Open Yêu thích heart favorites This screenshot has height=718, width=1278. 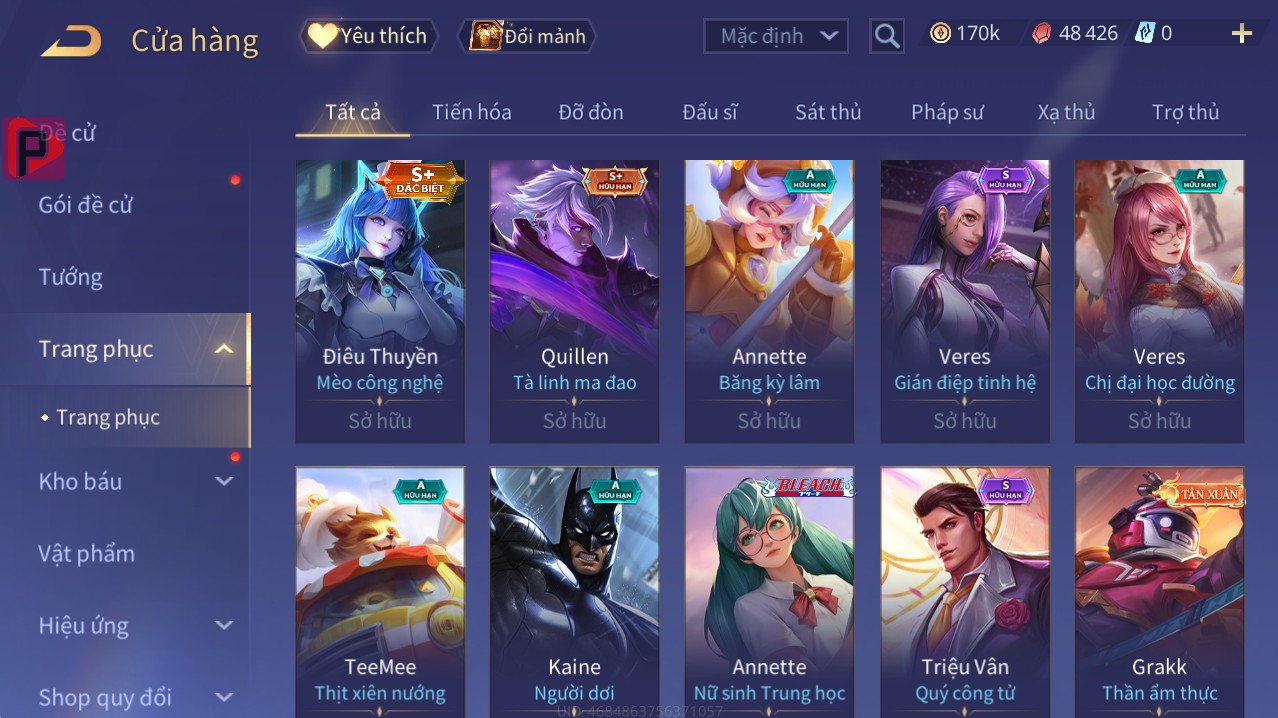tap(368, 36)
